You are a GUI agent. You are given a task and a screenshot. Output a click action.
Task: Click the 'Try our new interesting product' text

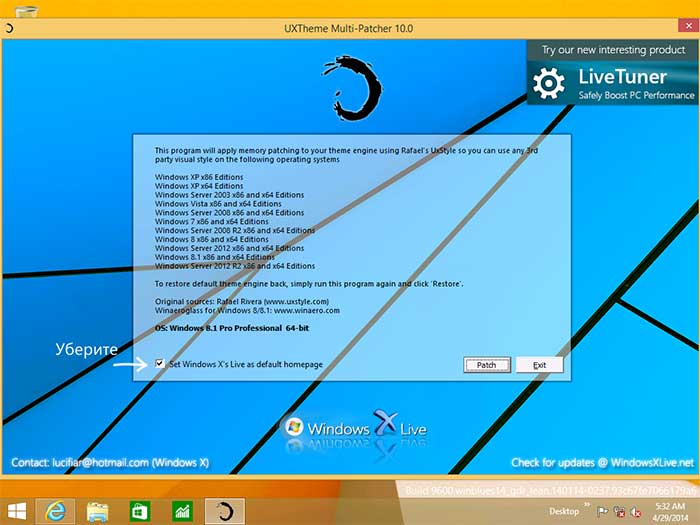click(x=613, y=50)
